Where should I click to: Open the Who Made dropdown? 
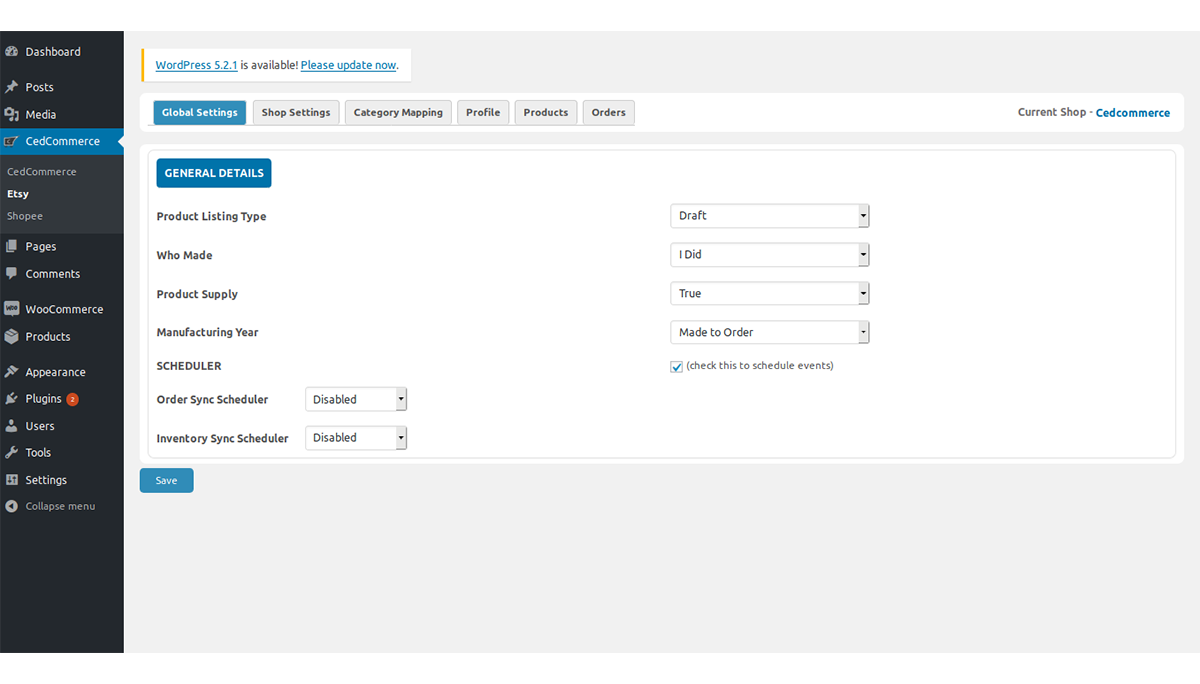coord(769,254)
